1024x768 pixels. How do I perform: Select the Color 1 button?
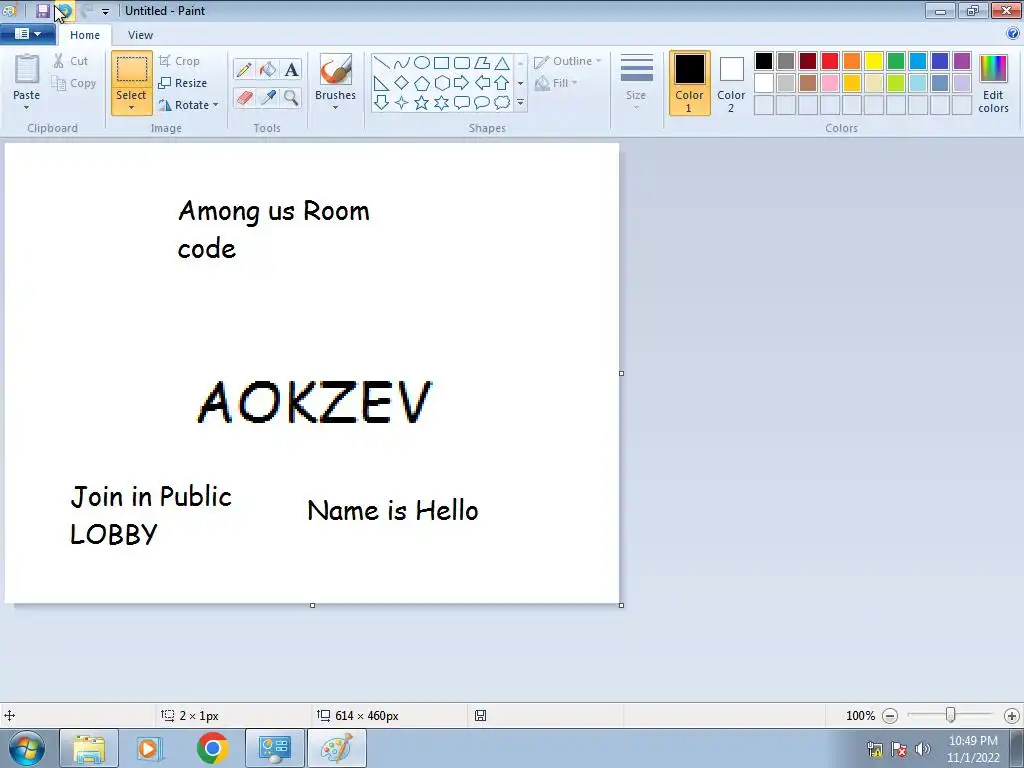(x=690, y=84)
